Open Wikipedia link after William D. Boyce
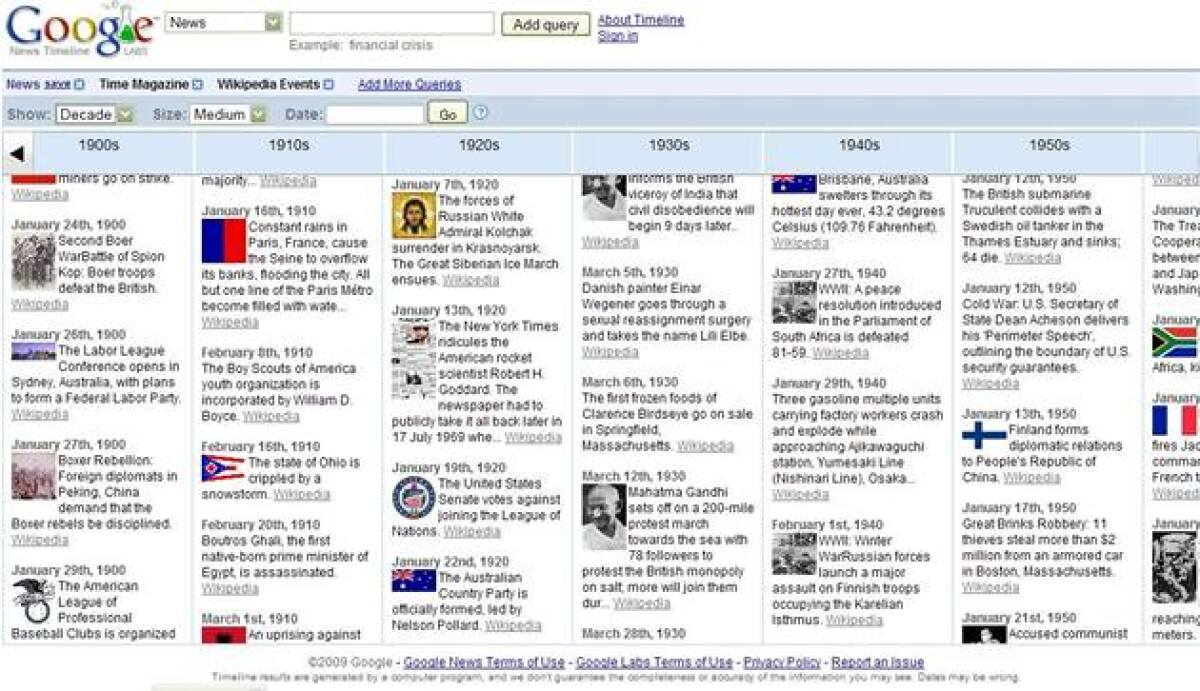Image resolution: width=1200 pixels, height=691 pixels. point(270,416)
